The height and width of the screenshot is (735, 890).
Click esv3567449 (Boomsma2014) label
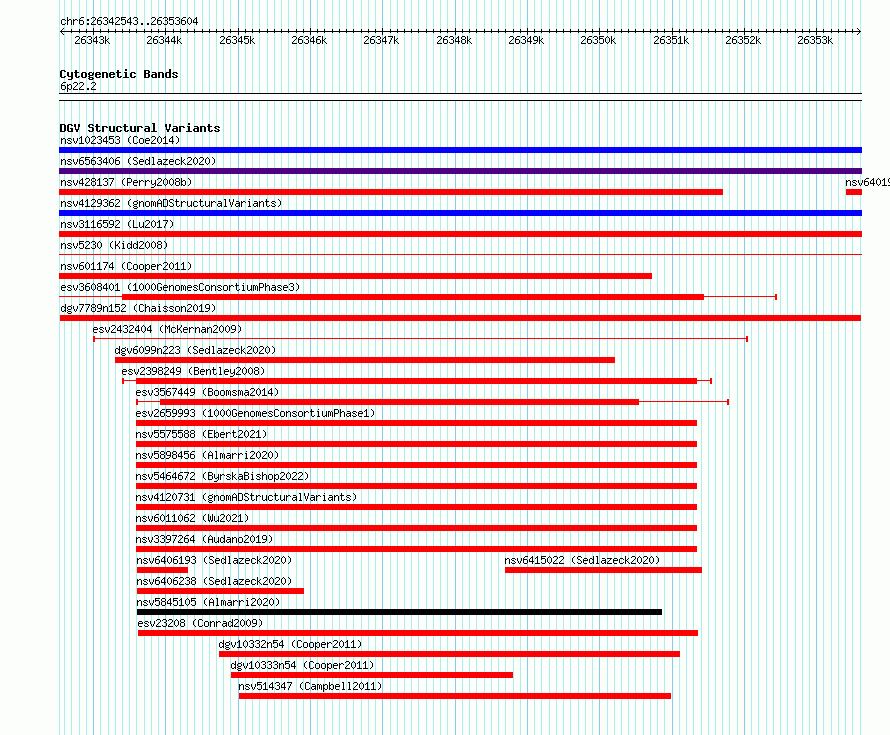(x=207, y=392)
